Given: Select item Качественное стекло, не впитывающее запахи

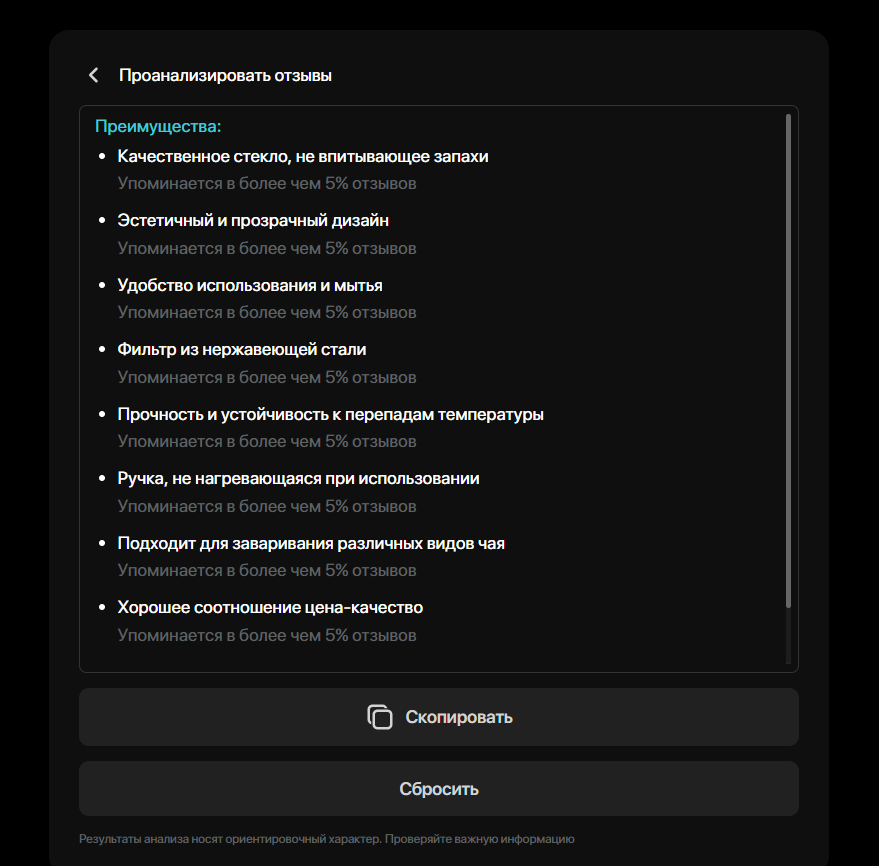Looking at the screenshot, I should (x=303, y=156).
